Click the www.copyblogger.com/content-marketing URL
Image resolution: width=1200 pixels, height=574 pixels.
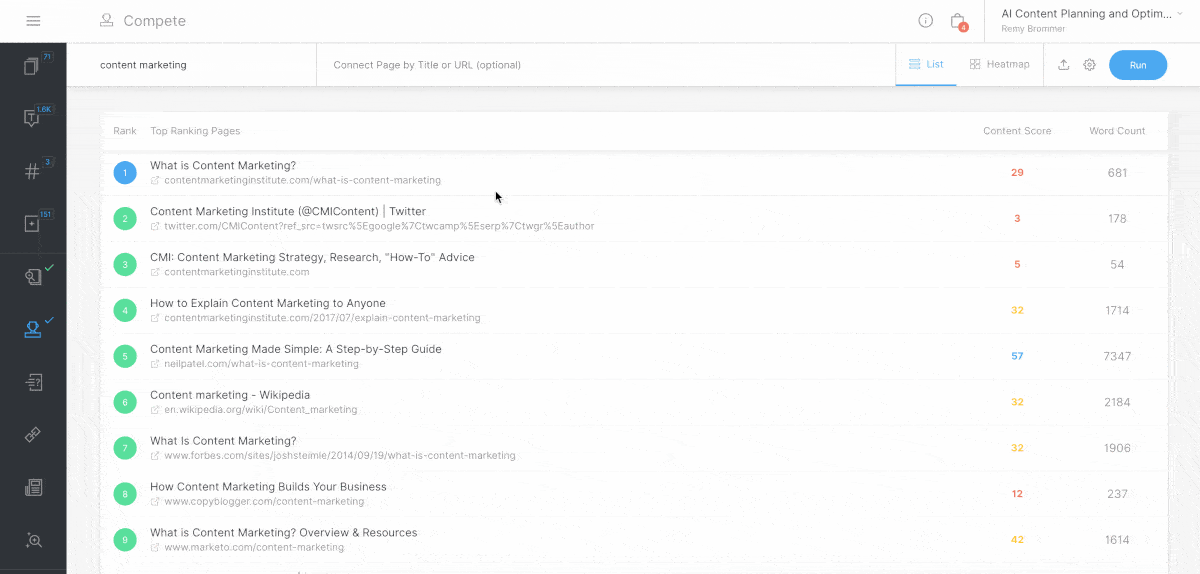(x=264, y=502)
